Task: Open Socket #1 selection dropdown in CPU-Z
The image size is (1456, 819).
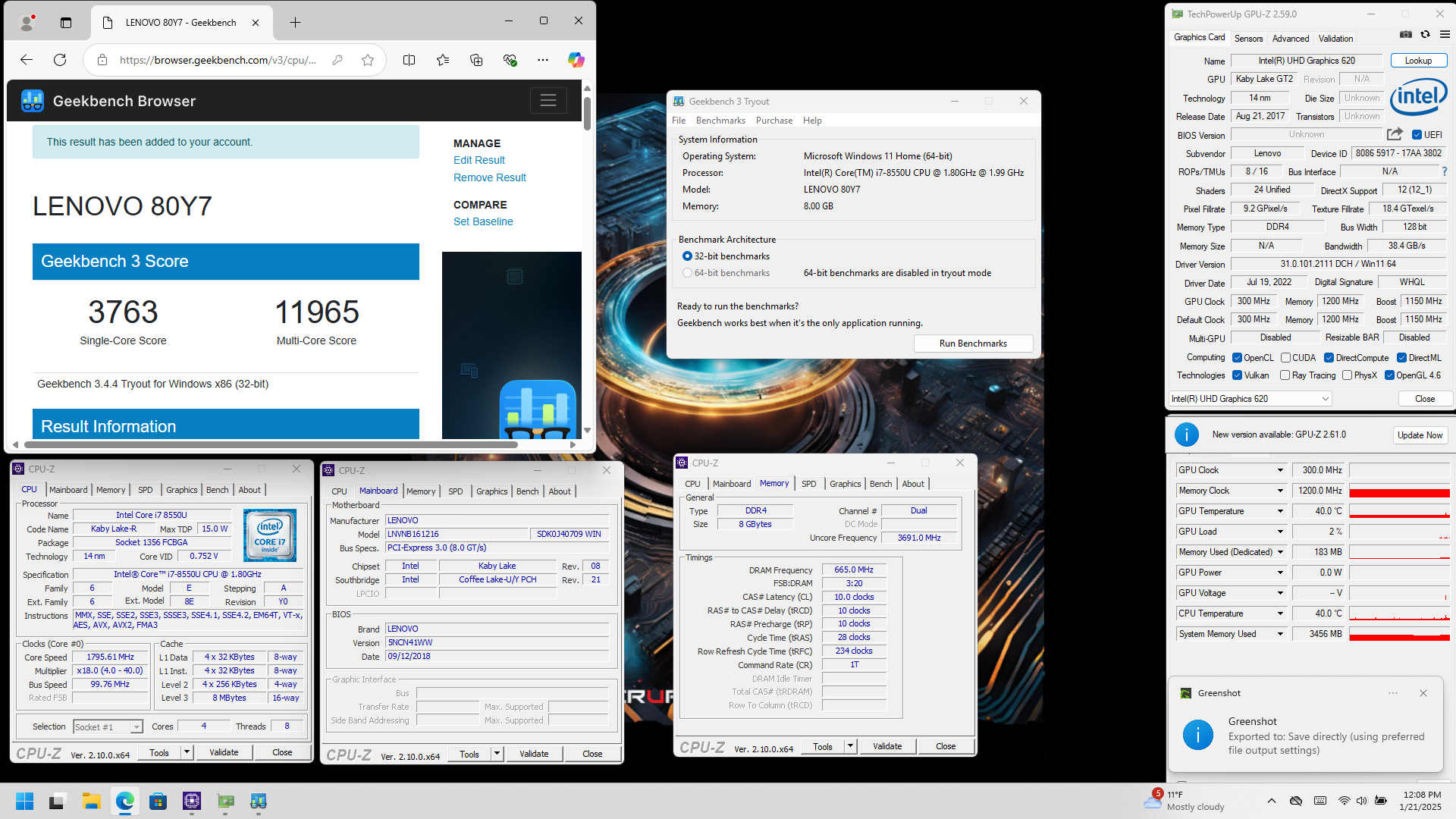Action: click(108, 726)
